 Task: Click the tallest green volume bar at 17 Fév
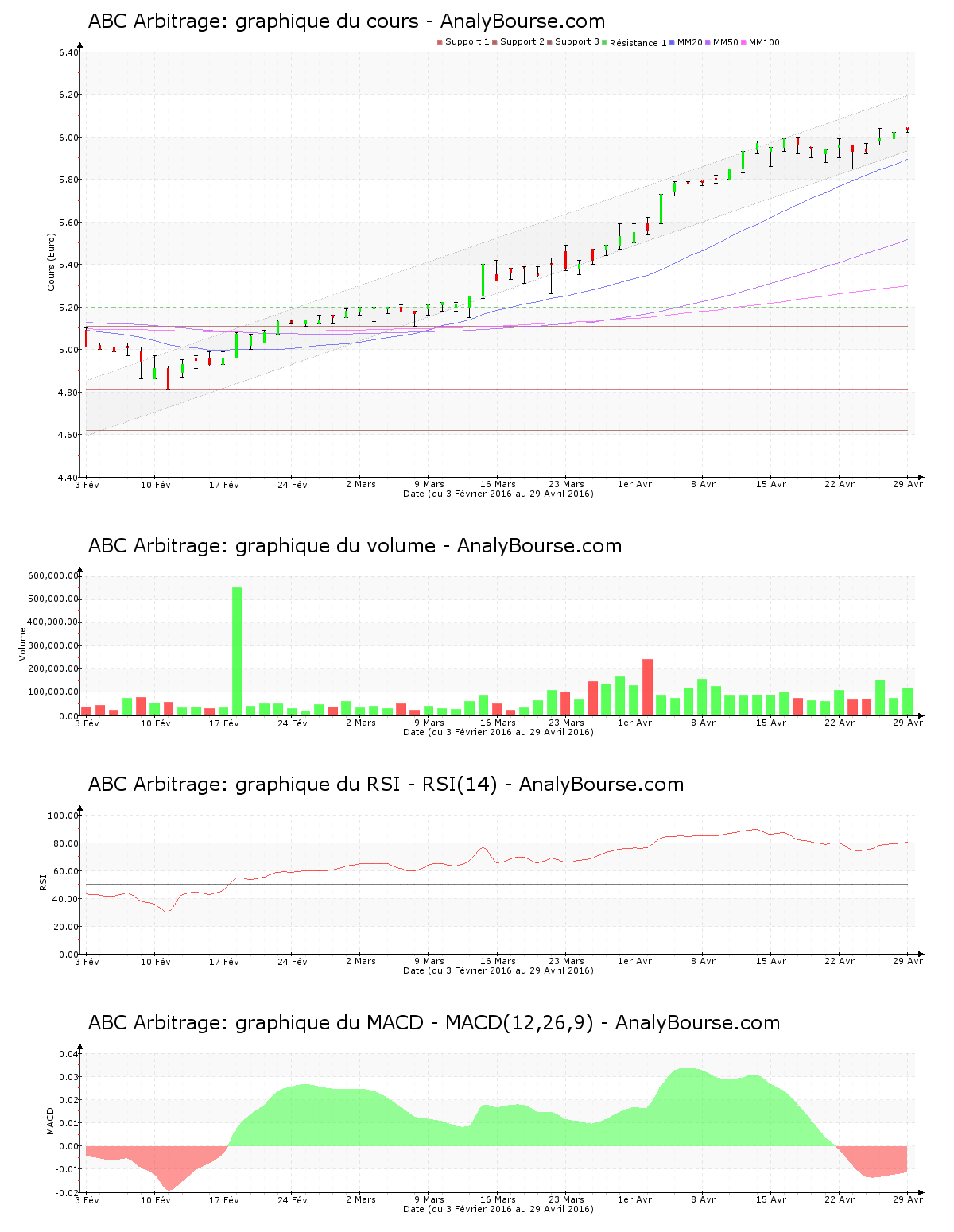(x=237, y=652)
